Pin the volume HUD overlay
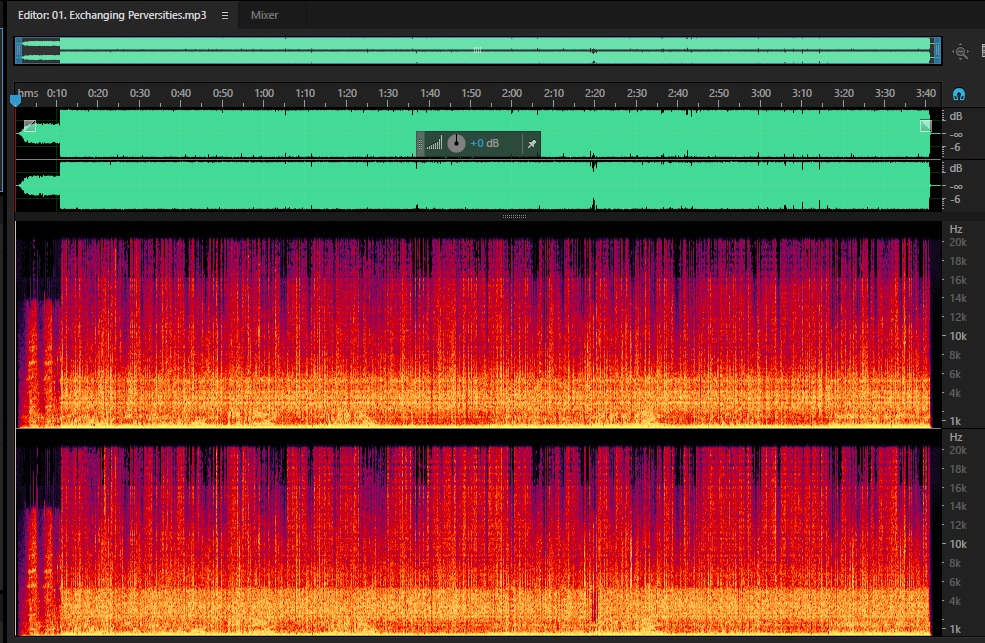Viewport: 985px width, 643px height. click(x=531, y=144)
